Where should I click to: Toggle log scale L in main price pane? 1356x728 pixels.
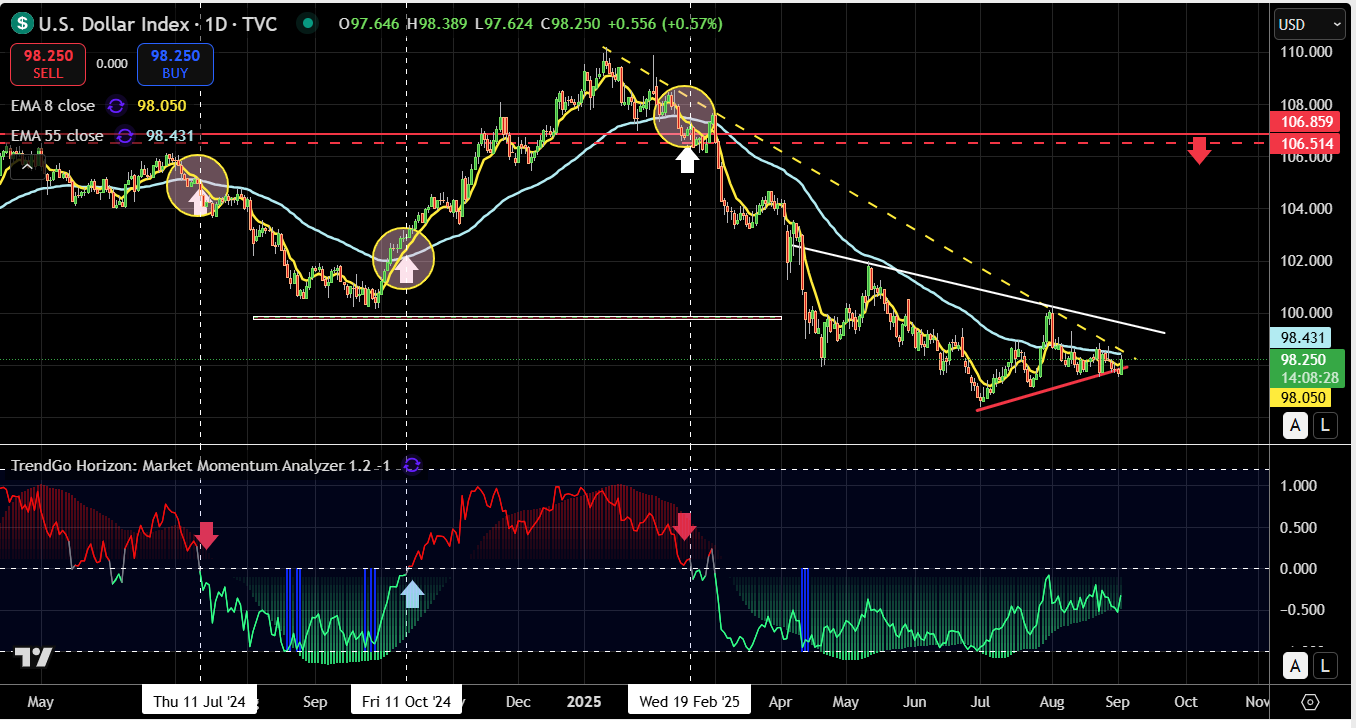tap(1325, 426)
